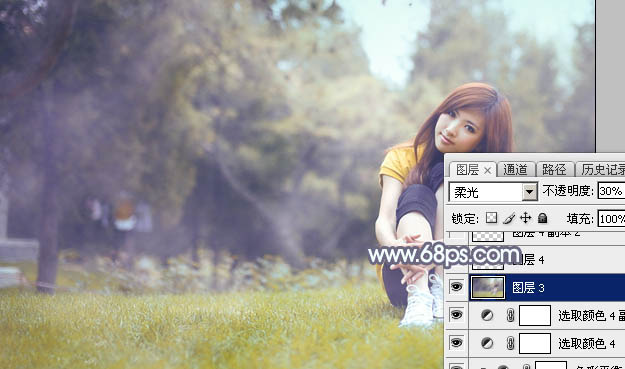Image resolution: width=625 pixels, height=369 pixels.
Task: Select the 图层 3 layer thumbnail
Action: [487, 287]
